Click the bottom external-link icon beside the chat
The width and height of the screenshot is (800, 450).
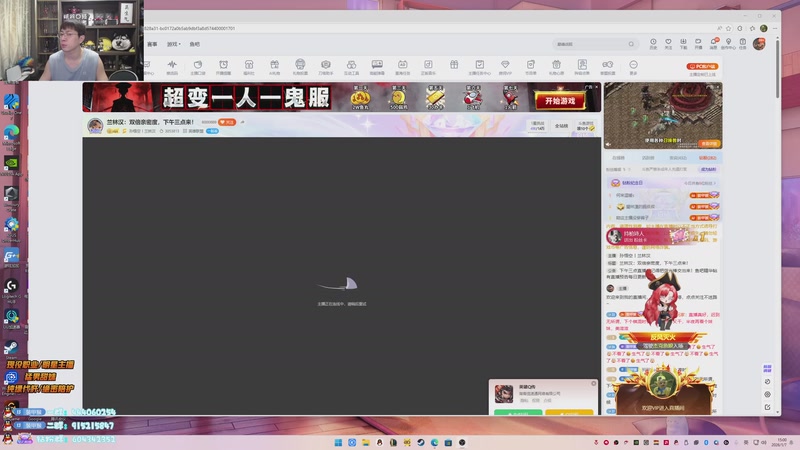[767, 407]
